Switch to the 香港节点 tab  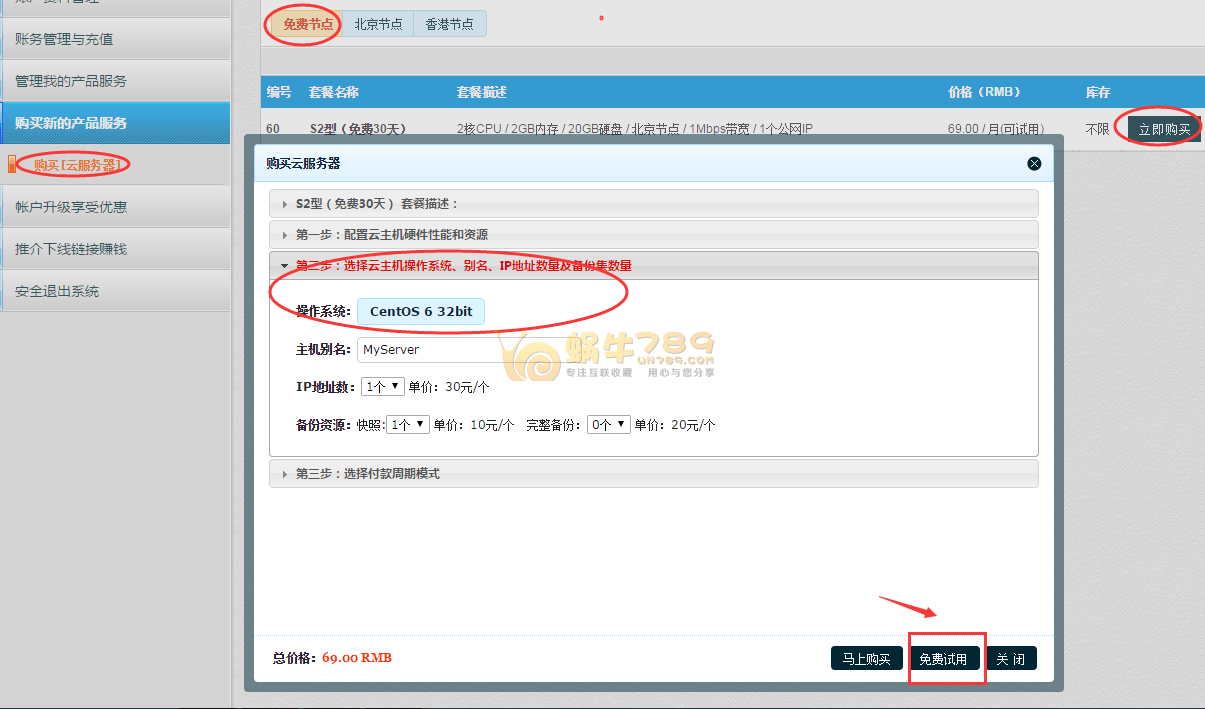450,24
